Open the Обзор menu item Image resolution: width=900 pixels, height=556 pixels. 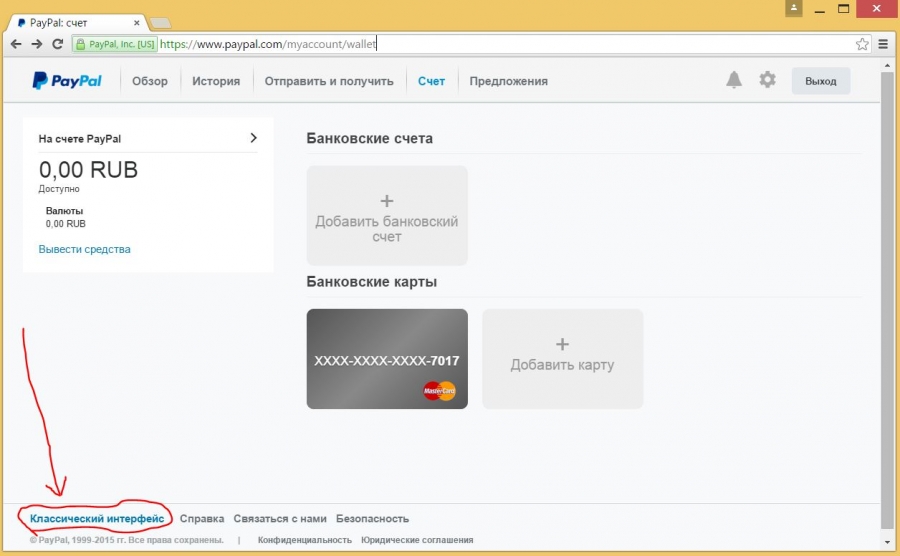[150, 81]
